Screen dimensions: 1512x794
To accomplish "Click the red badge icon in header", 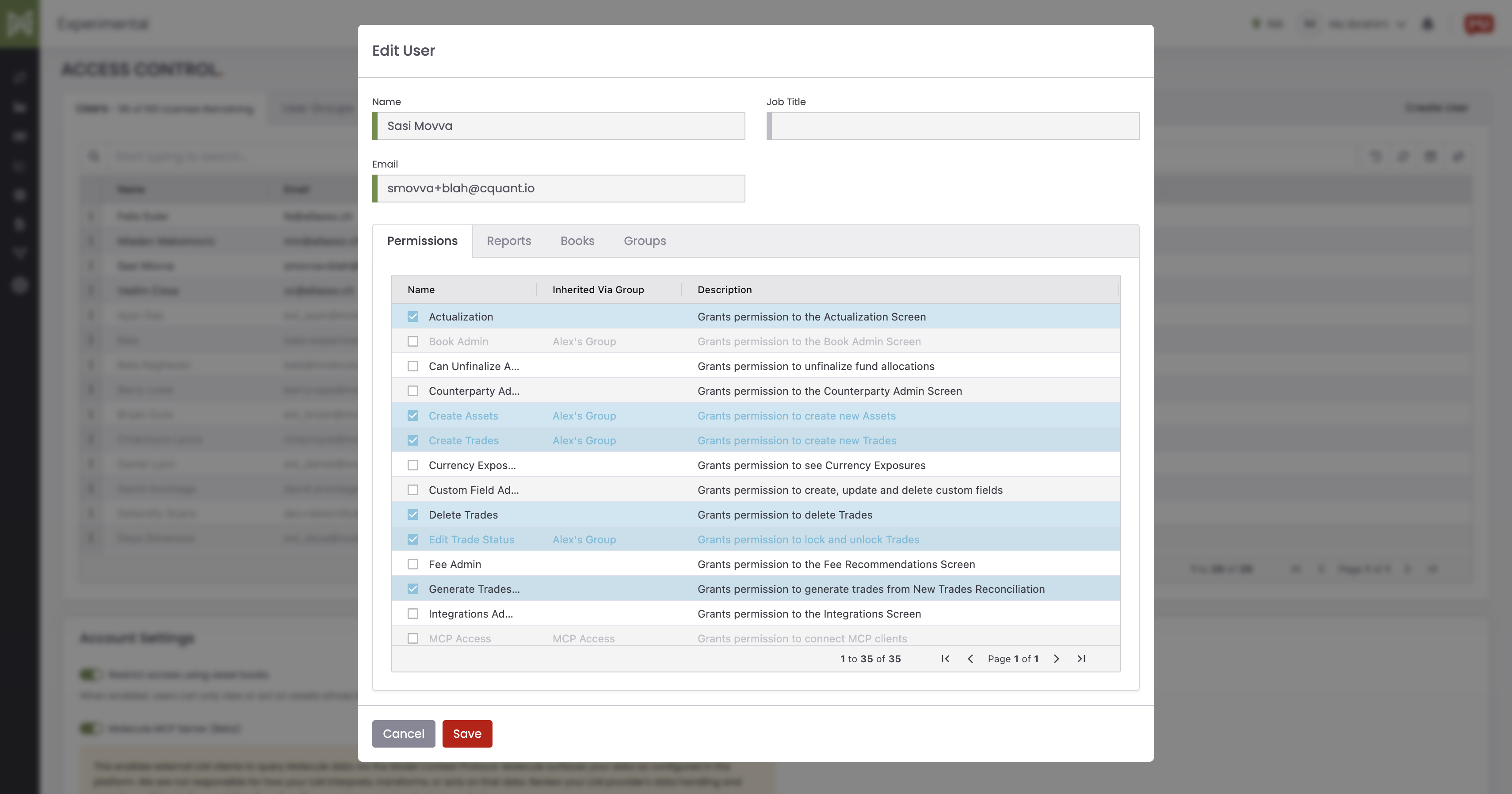I will coord(1478,24).
